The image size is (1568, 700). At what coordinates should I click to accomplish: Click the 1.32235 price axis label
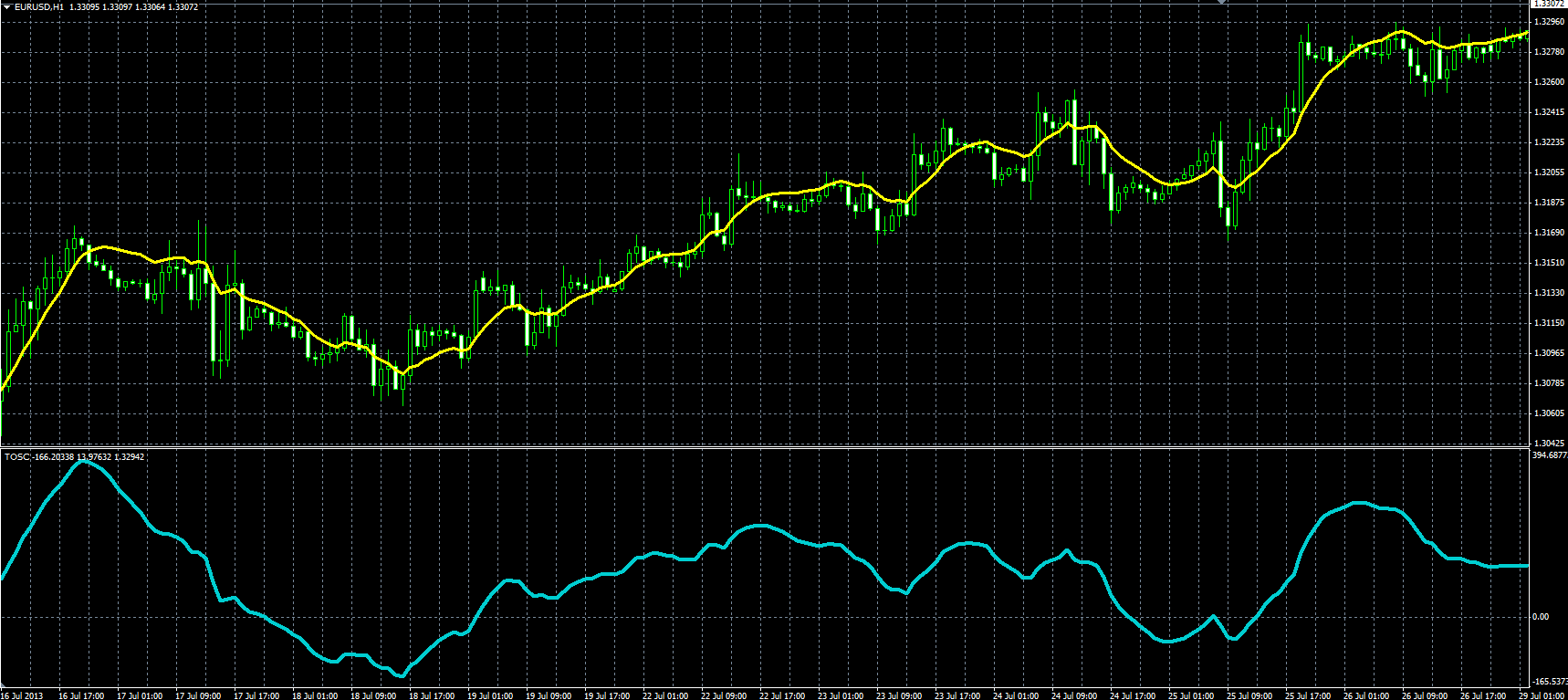pos(1548,142)
